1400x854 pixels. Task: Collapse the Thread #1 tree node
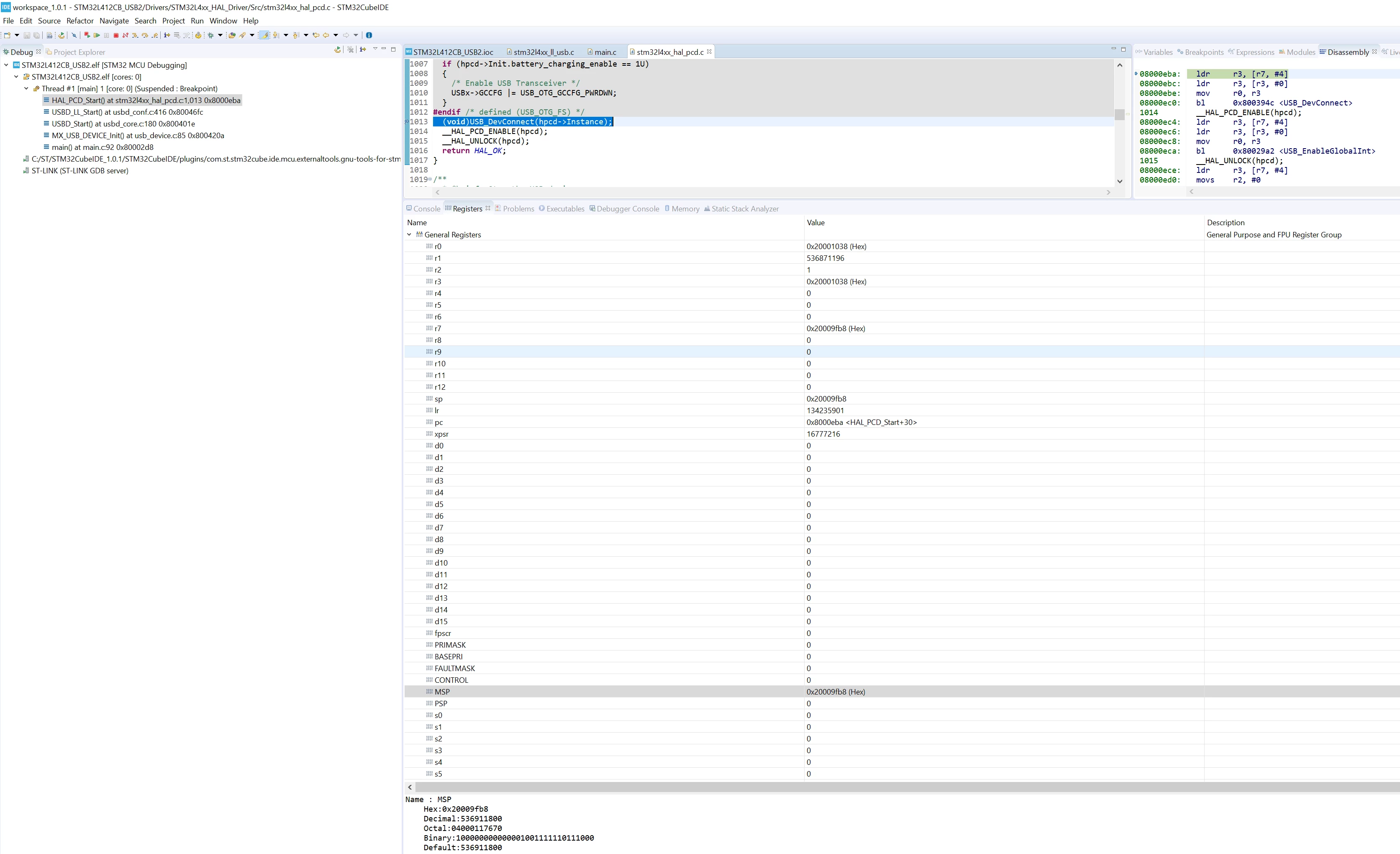click(x=26, y=89)
